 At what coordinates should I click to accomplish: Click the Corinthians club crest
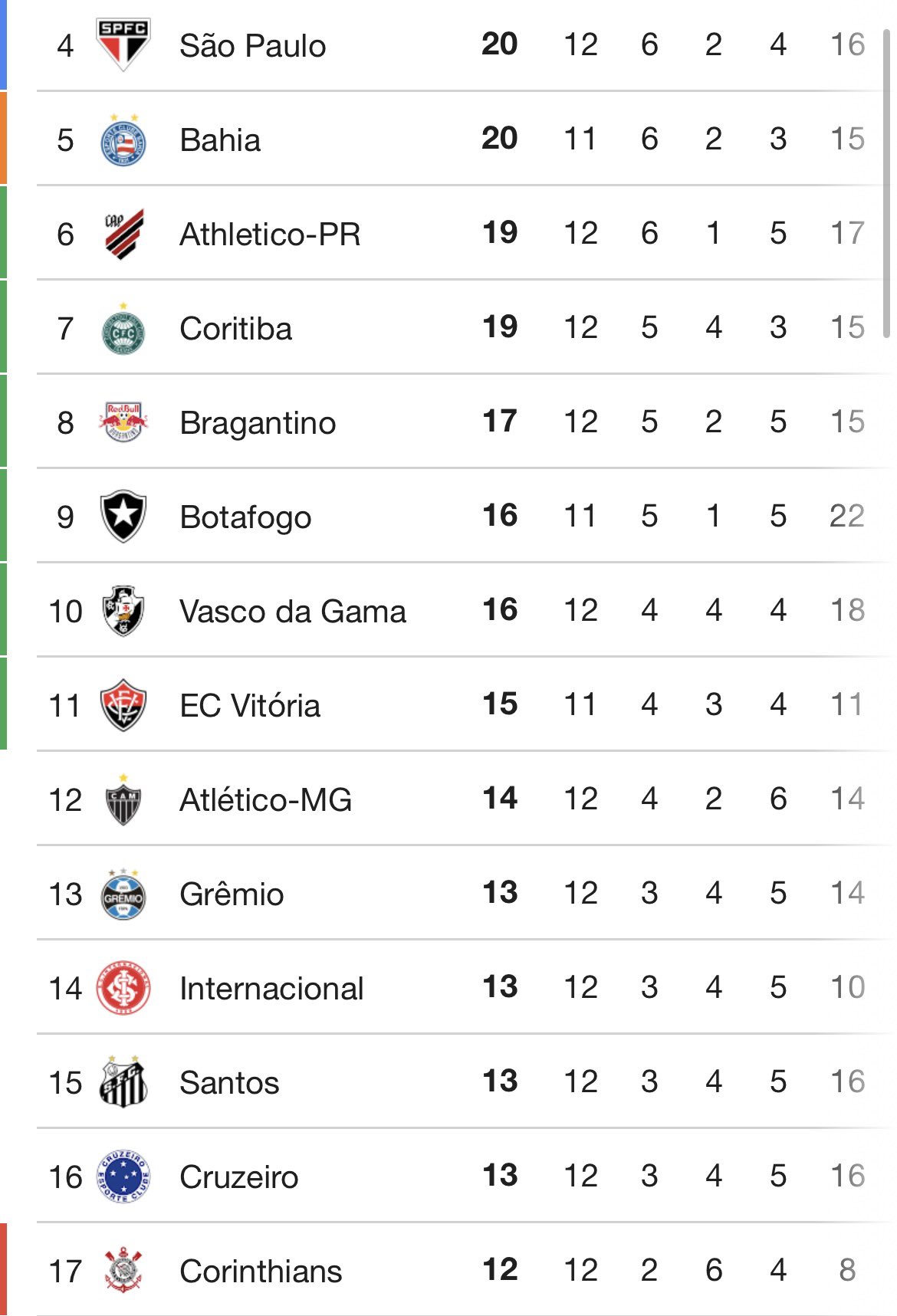pos(123,1271)
